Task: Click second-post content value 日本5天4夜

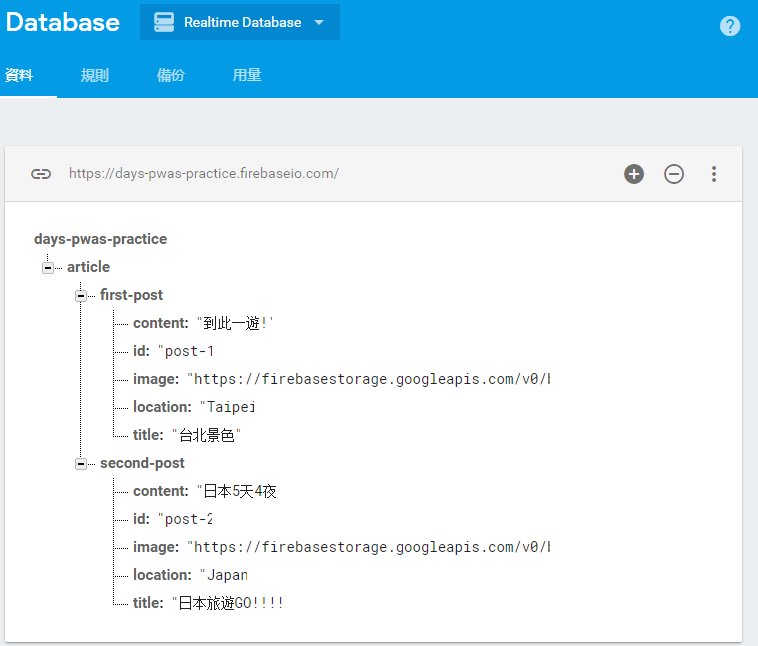Action: [x=236, y=491]
